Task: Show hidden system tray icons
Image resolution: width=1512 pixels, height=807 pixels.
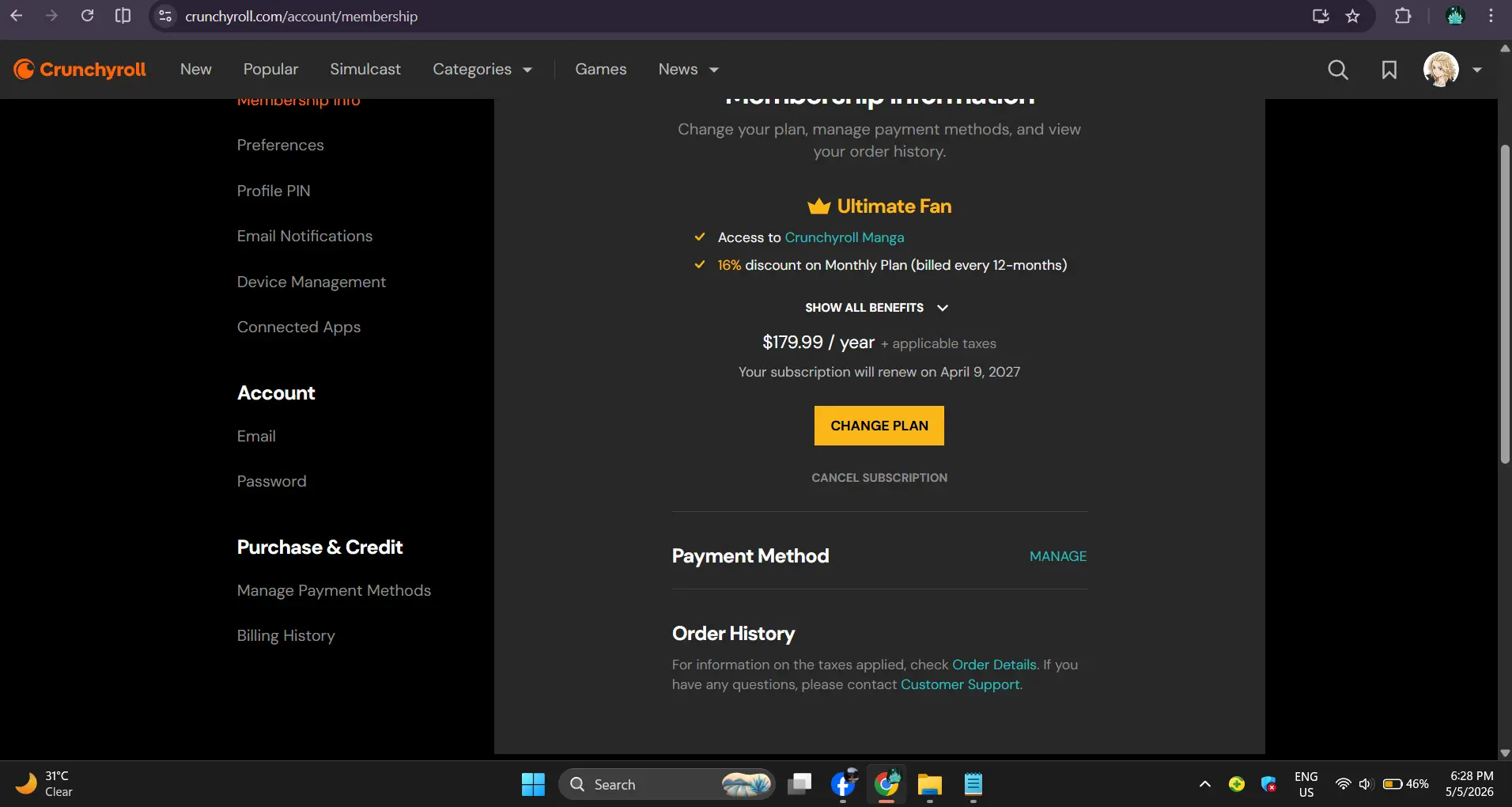Action: [x=1204, y=784]
